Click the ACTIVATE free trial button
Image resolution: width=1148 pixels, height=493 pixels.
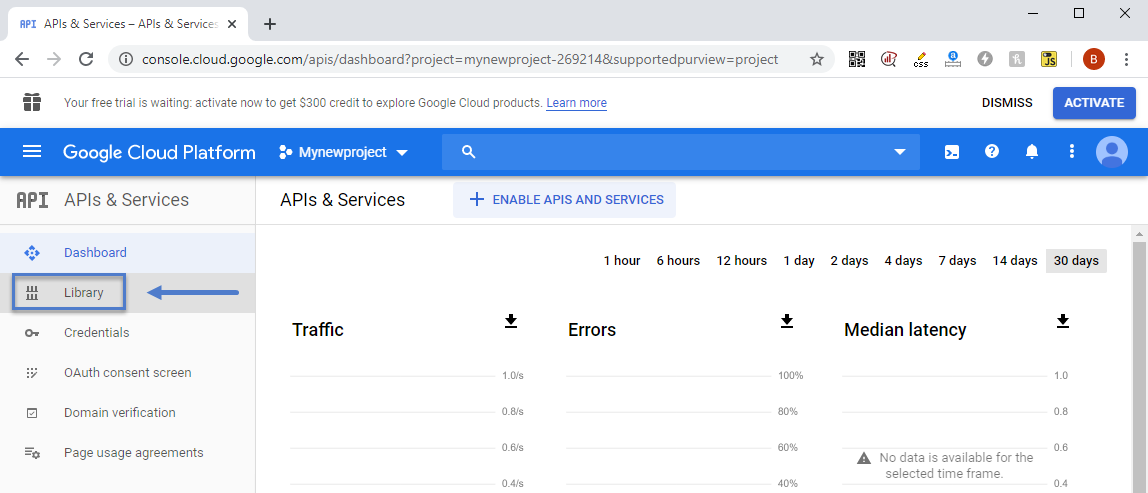pyautogui.click(x=1094, y=103)
